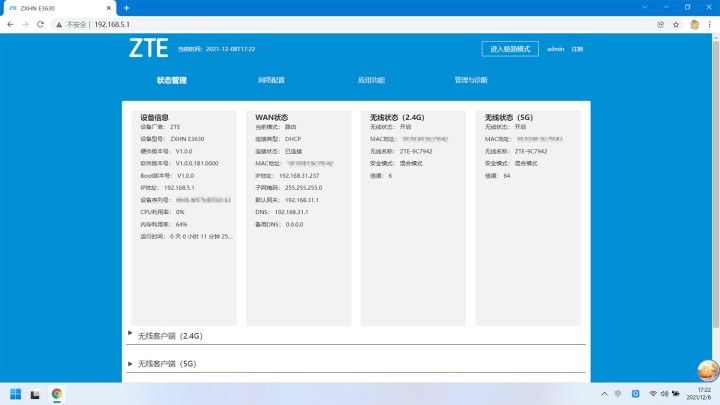Screen dimensions: 720x405
Task: Click software version V1.0.0.1B1.0000
Action: (x=197, y=163)
